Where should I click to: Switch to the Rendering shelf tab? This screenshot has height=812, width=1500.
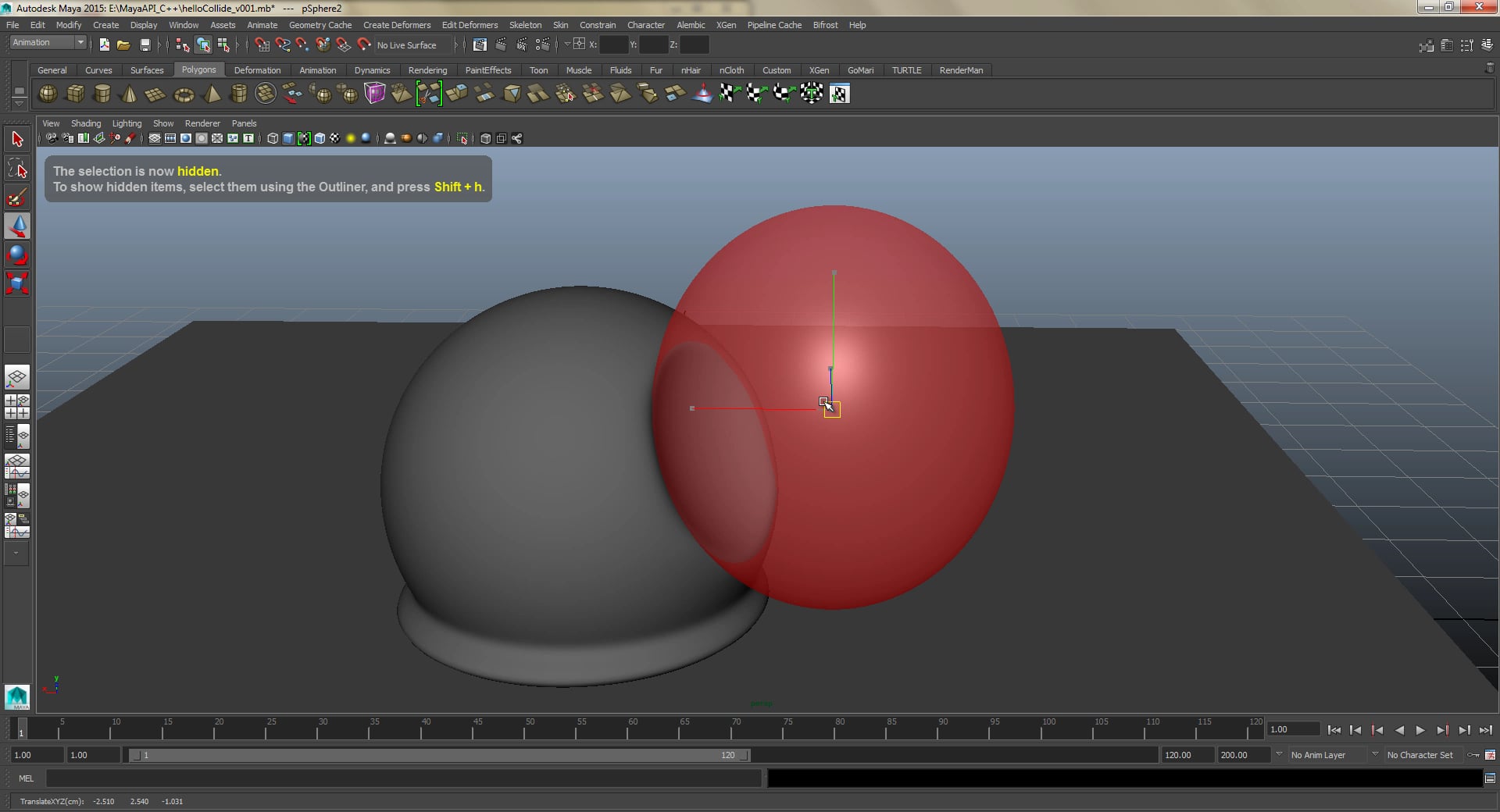tap(428, 70)
